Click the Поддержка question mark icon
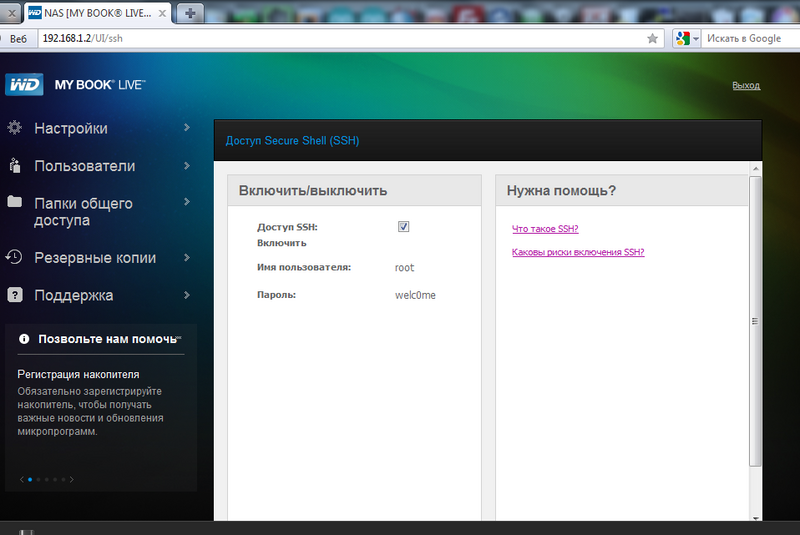The height and width of the screenshot is (535, 800). [15, 295]
